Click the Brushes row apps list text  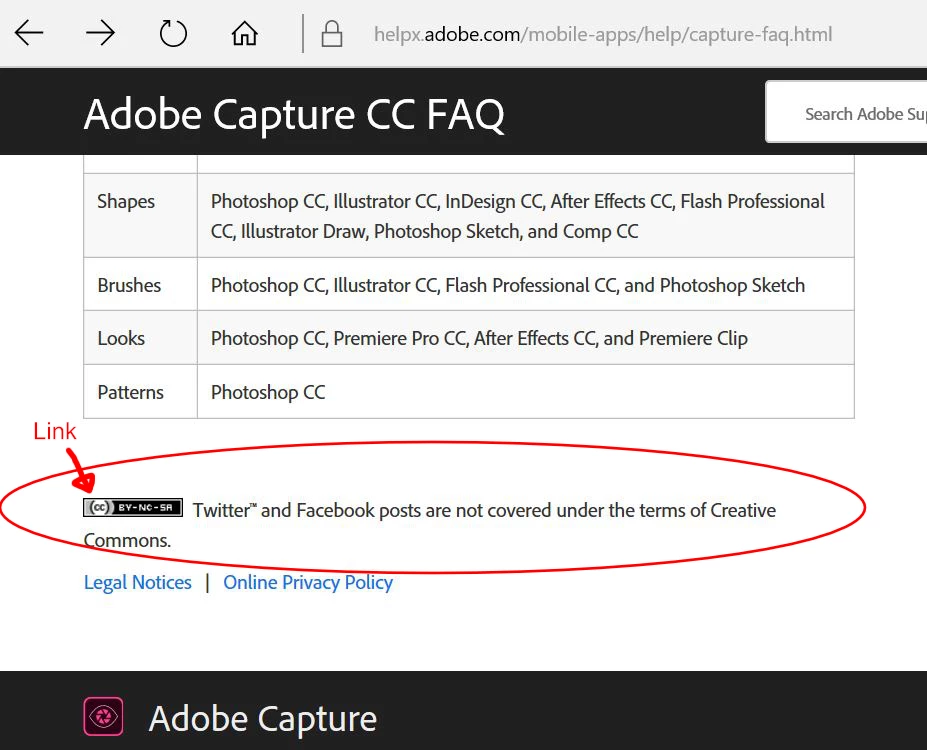click(x=508, y=285)
